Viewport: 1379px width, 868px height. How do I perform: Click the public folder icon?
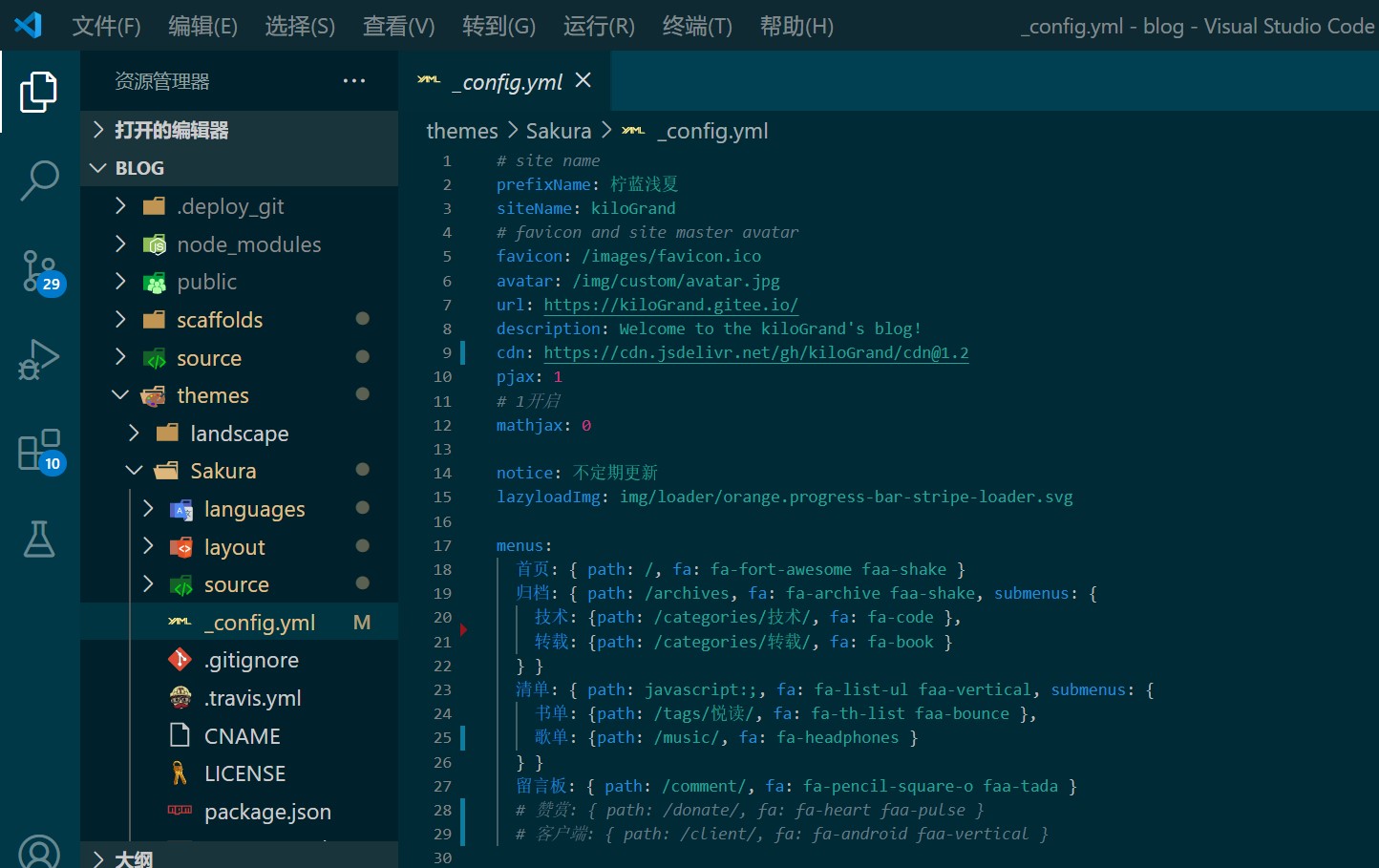click(x=155, y=283)
